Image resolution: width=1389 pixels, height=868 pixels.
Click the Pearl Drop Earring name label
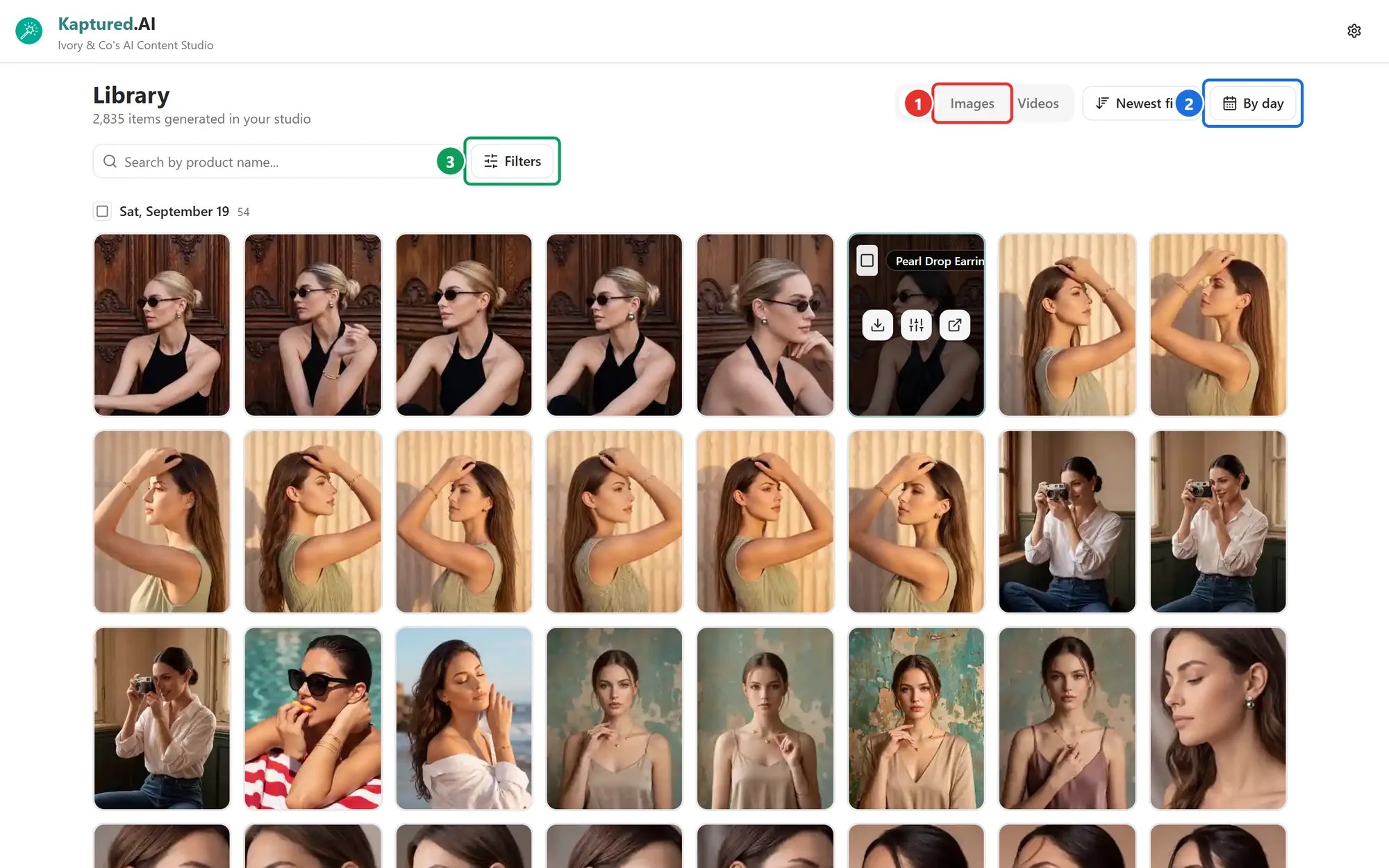[x=935, y=261]
